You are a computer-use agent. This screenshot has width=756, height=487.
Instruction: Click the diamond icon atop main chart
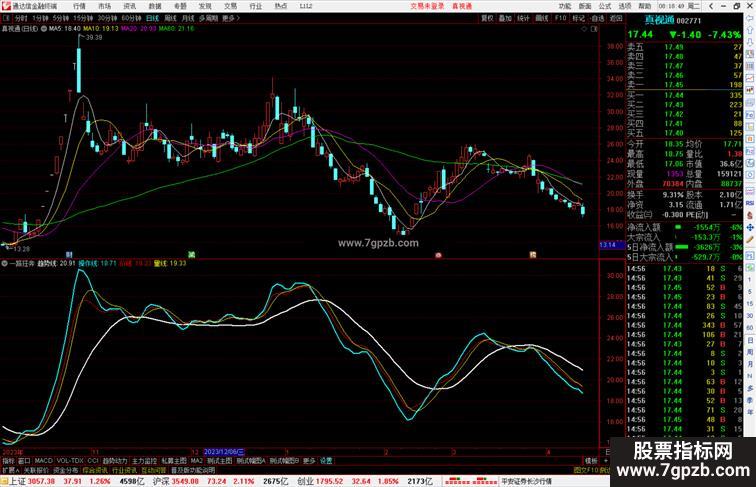[x=584, y=29]
